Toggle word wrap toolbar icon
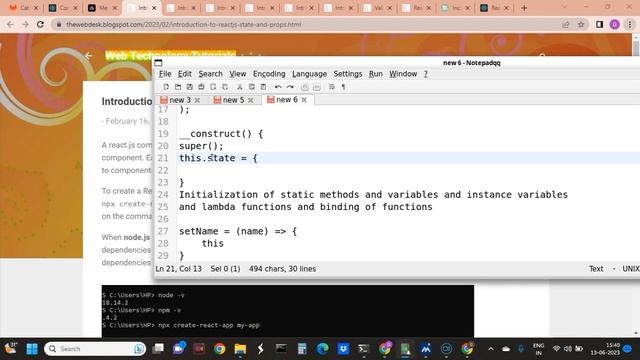640x360 pixels. pyautogui.click(x=331, y=87)
